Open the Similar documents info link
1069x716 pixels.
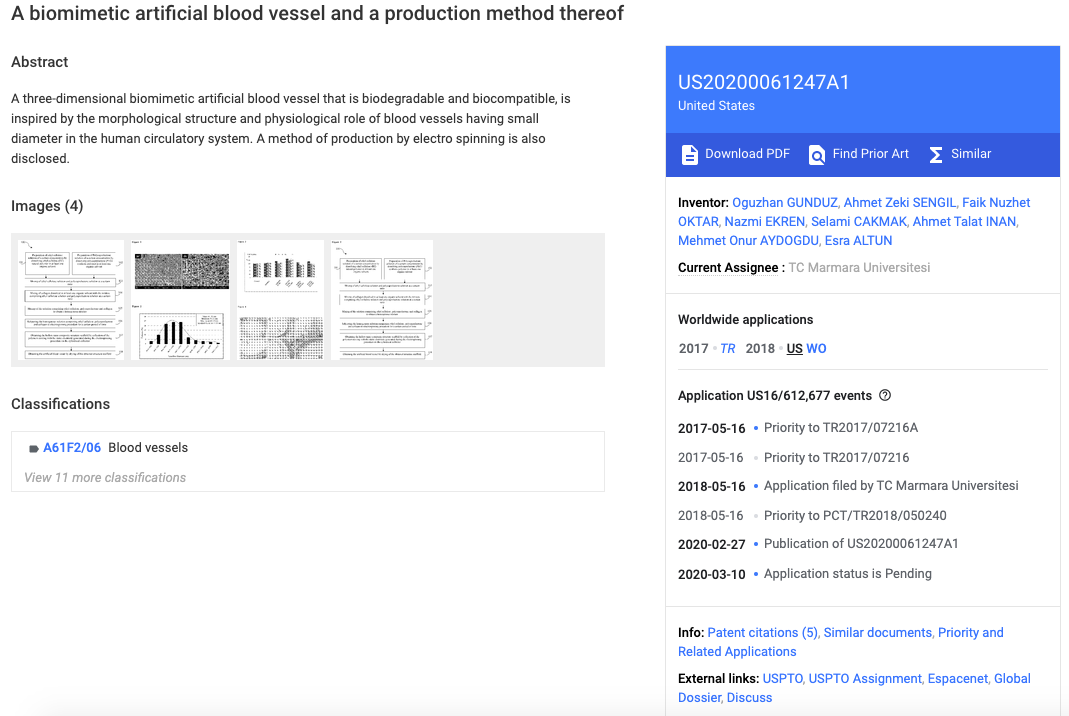click(x=877, y=633)
